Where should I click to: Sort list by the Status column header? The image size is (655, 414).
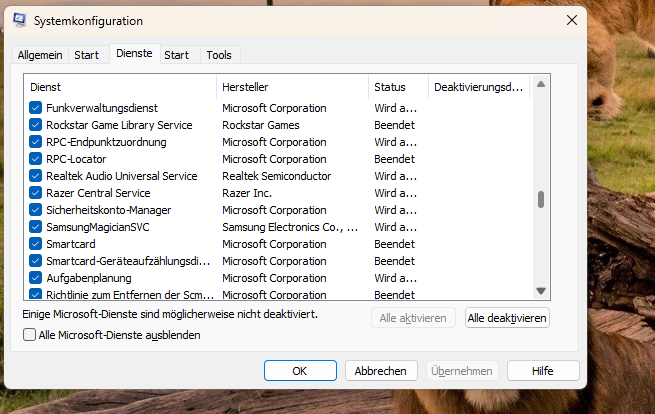tap(397, 88)
